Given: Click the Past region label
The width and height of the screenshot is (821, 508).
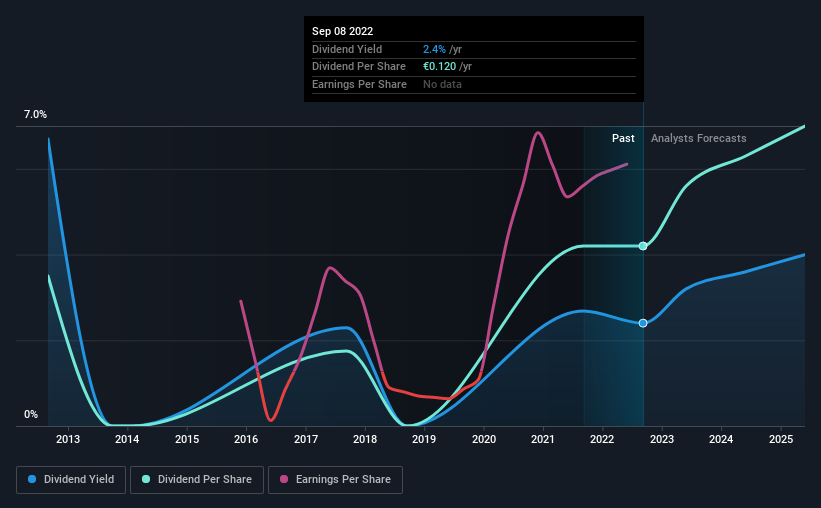Looking at the screenshot, I should pyautogui.click(x=623, y=138).
